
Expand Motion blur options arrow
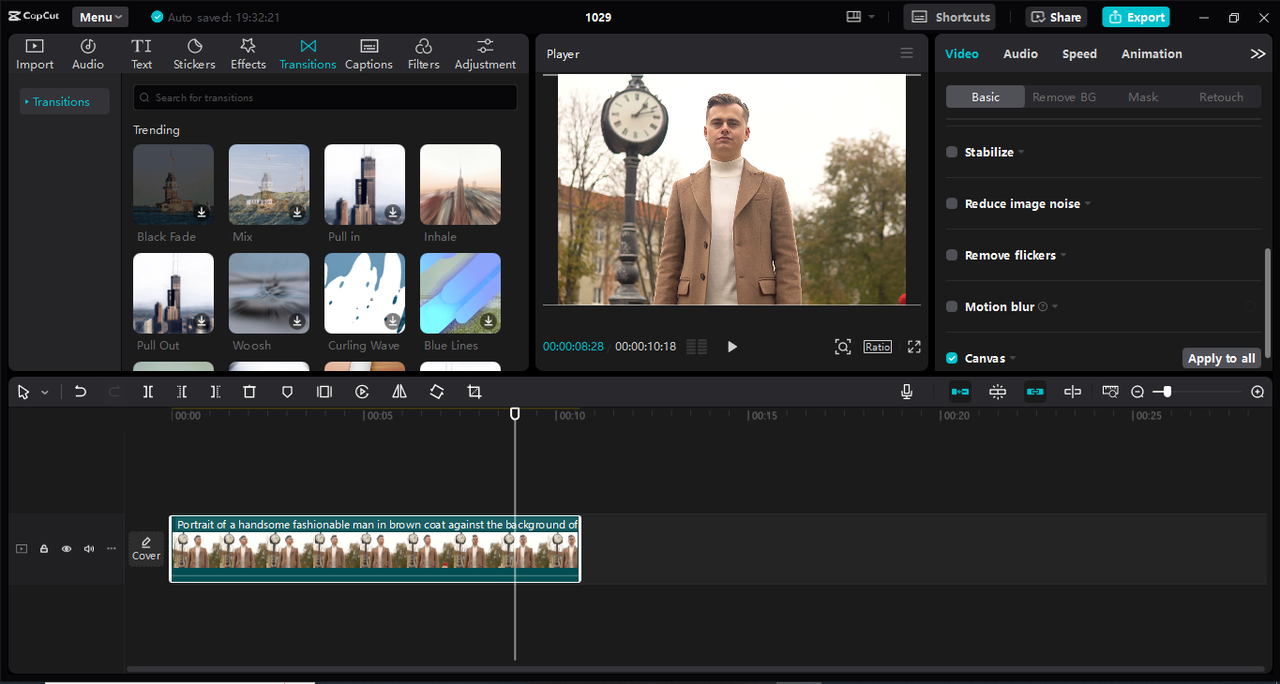click(x=1055, y=307)
